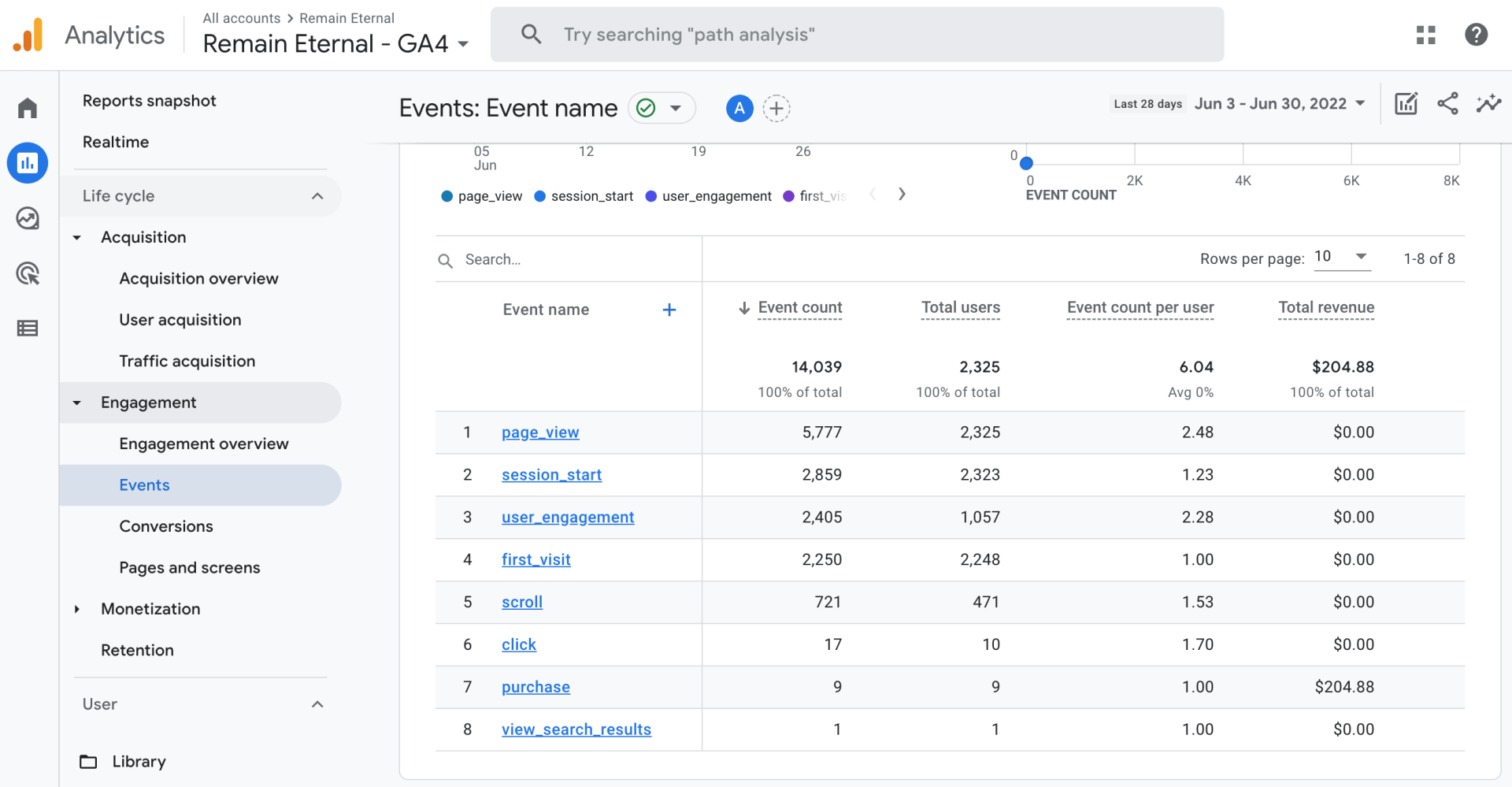Open the Home icon in left rail
This screenshot has height=787, width=1512.
[28, 108]
